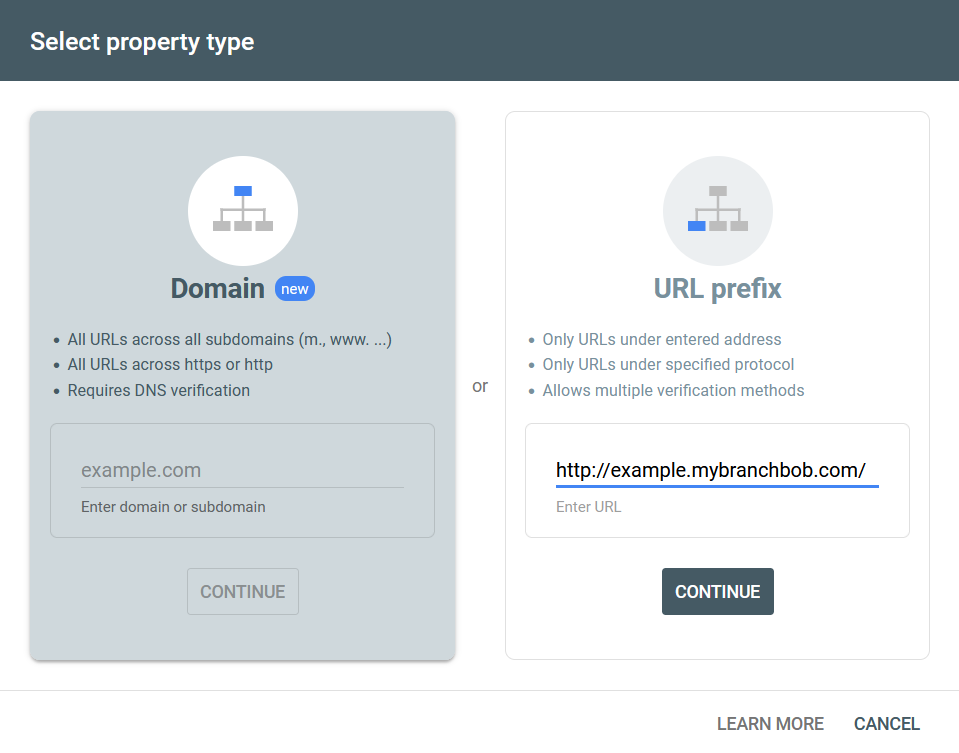
Task: Click the URL prefix sitemap icon
Action: (x=717, y=210)
